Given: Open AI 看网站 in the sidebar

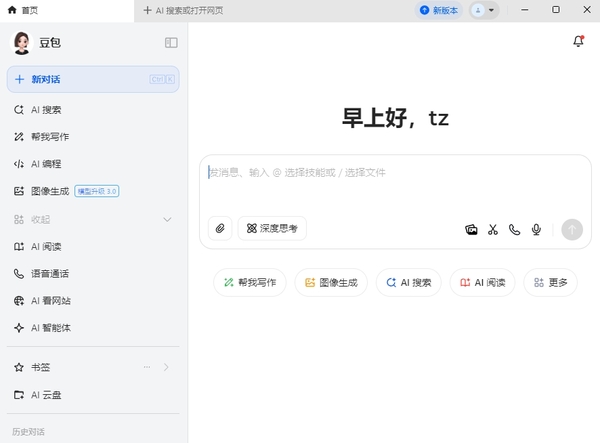Looking at the screenshot, I should 93,301.
